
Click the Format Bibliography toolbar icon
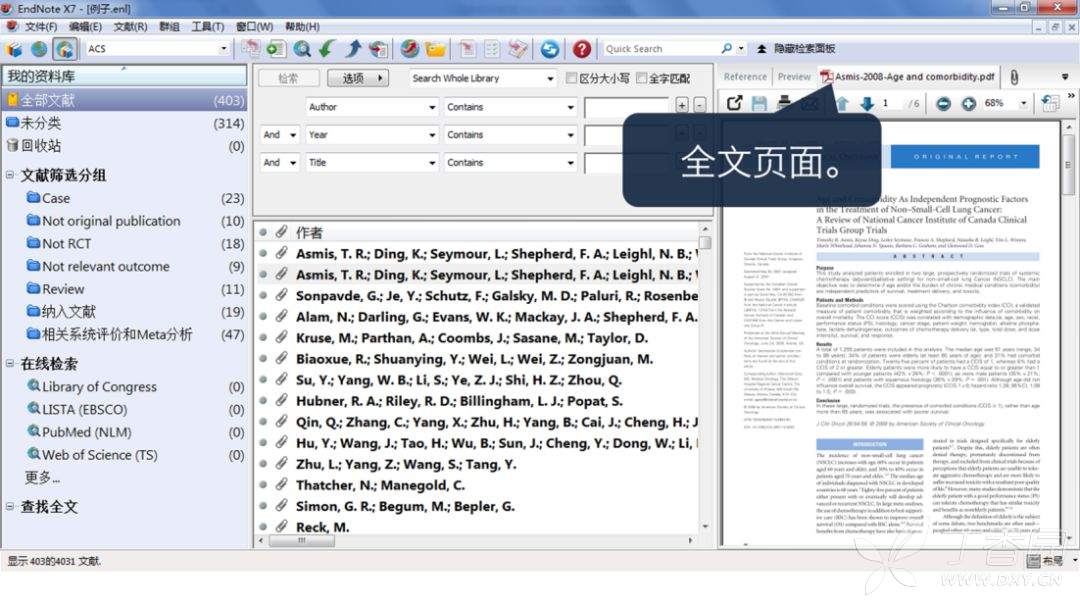click(x=492, y=49)
